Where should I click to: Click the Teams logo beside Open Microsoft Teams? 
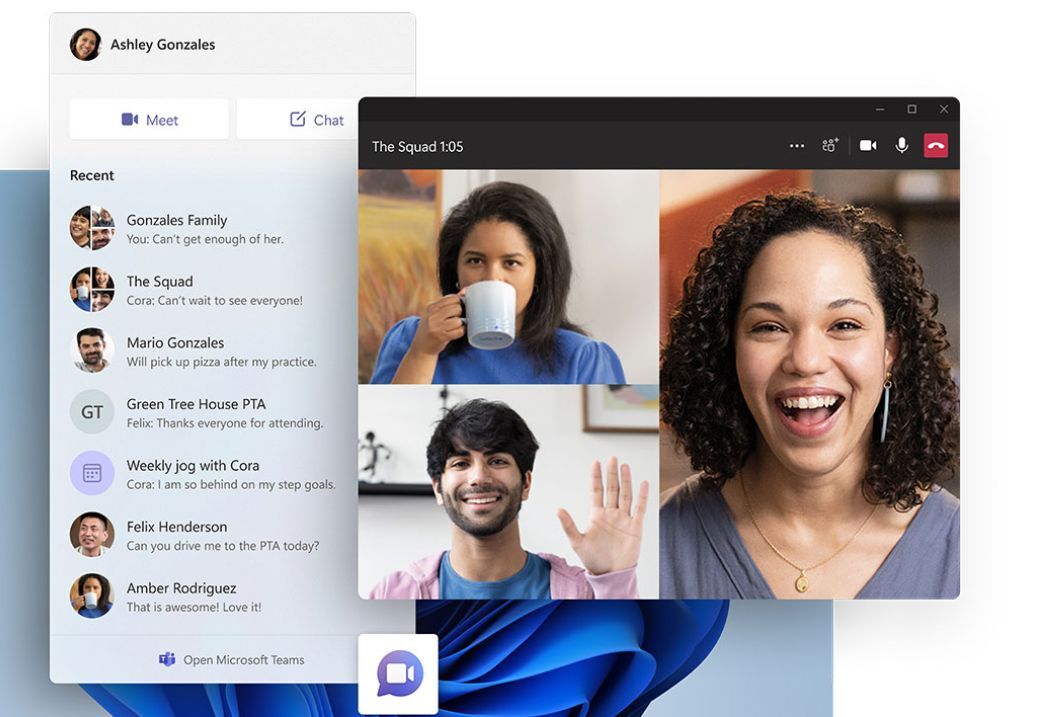pyautogui.click(x=167, y=659)
